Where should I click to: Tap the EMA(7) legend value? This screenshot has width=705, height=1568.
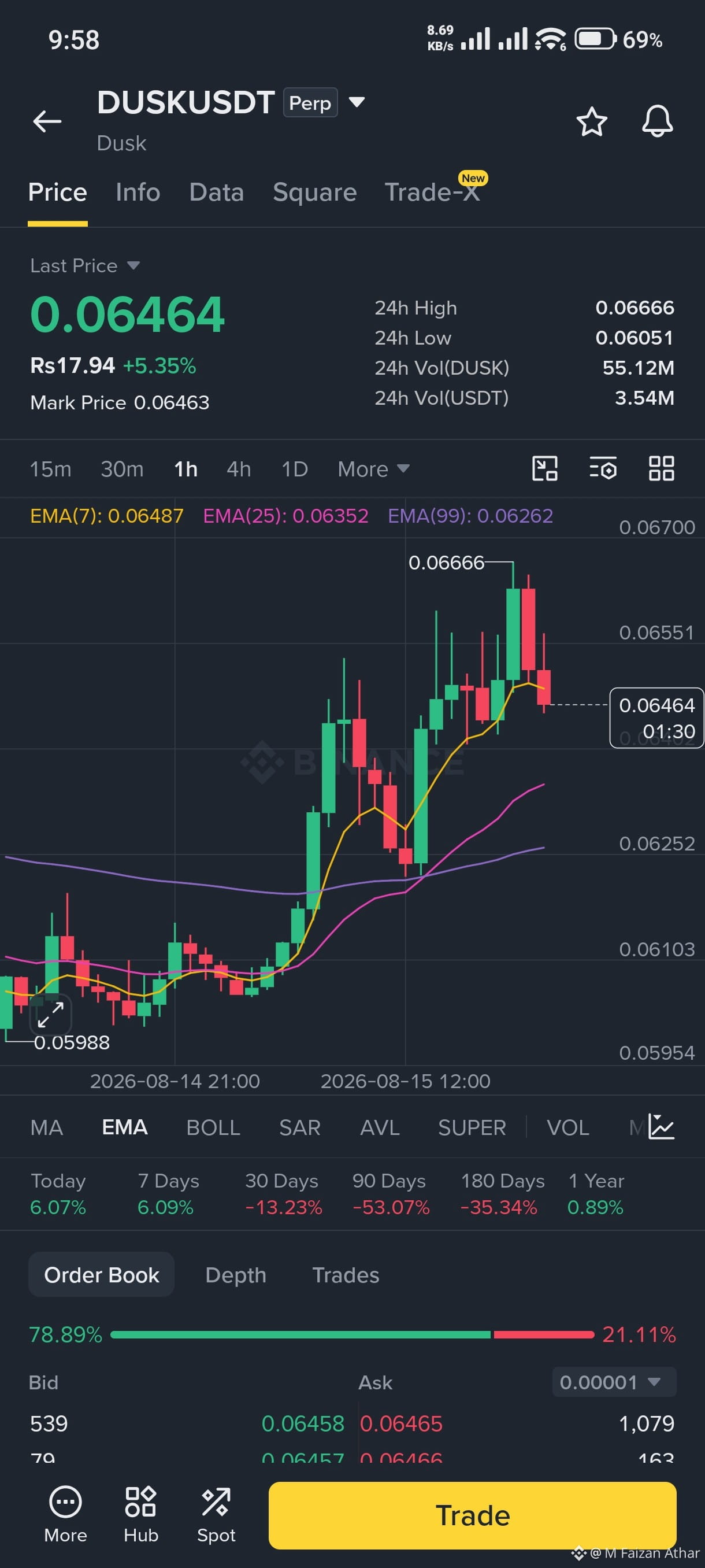pos(106,516)
